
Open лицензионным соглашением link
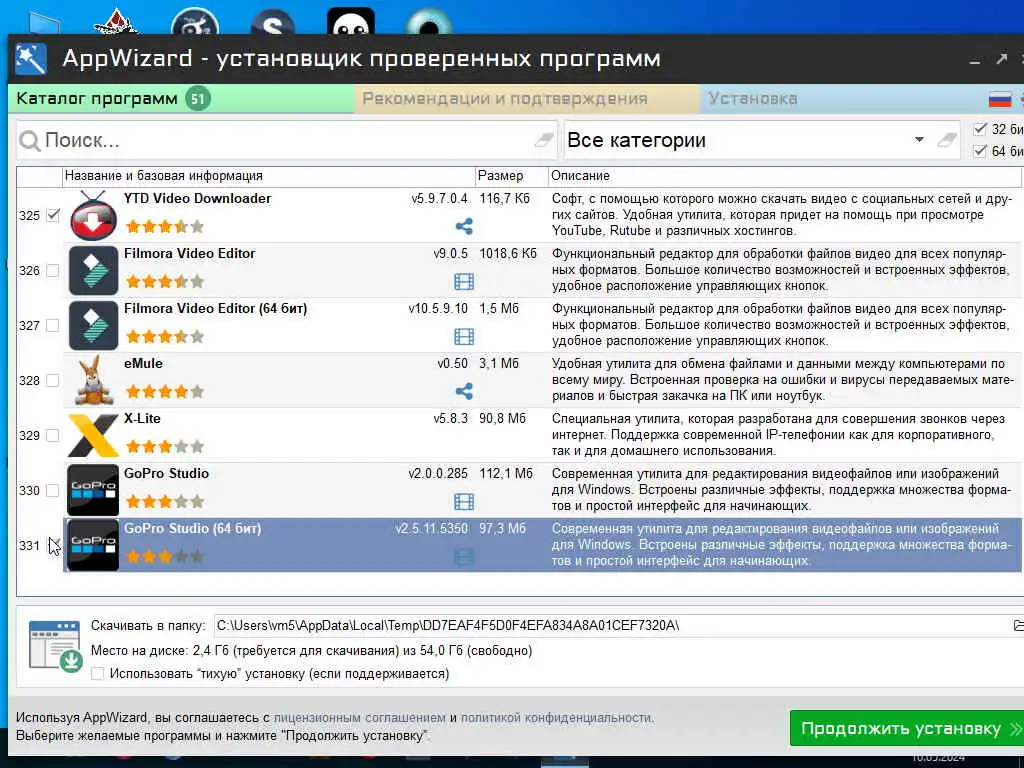359,718
